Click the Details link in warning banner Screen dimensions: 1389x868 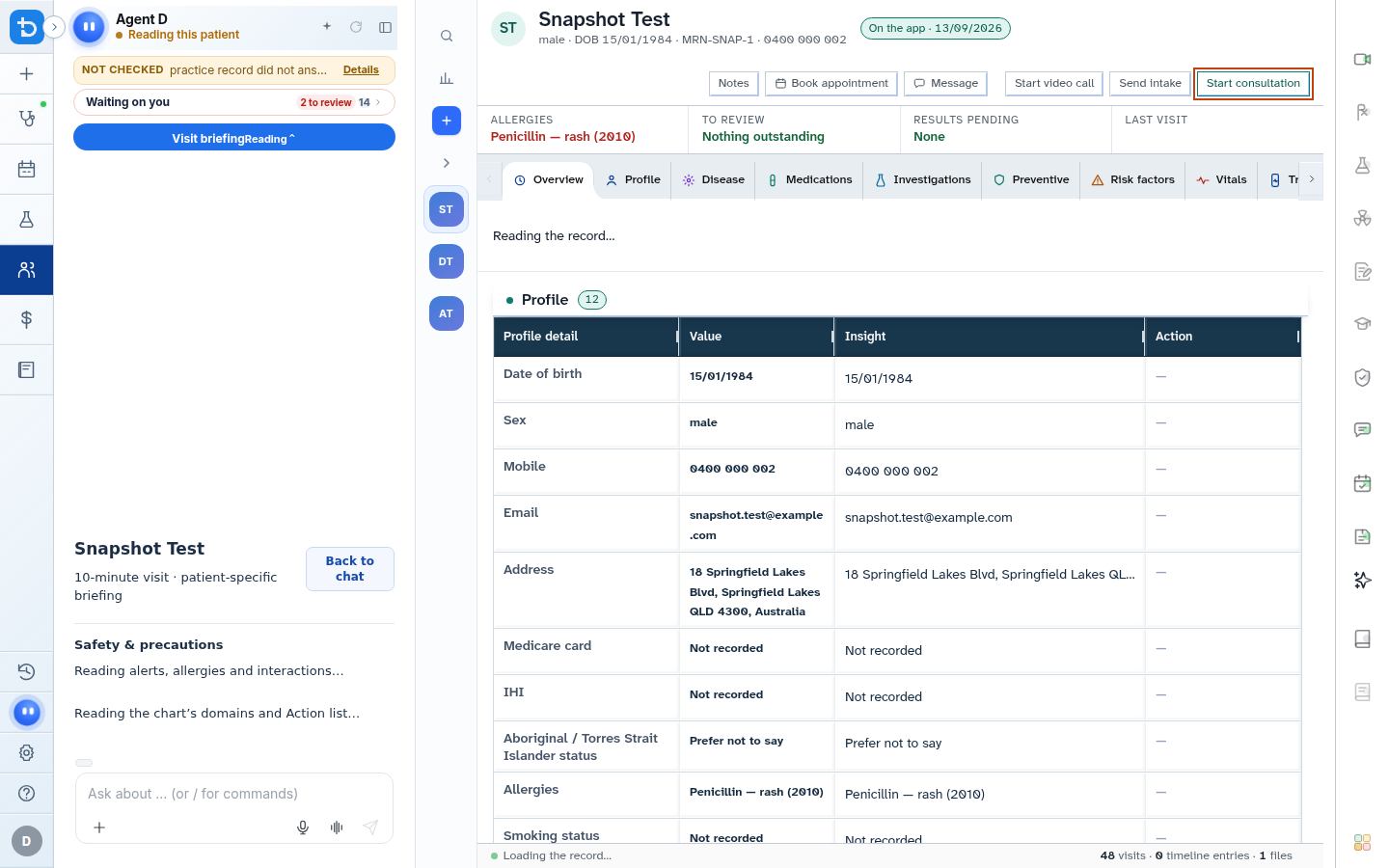(361, 70)
